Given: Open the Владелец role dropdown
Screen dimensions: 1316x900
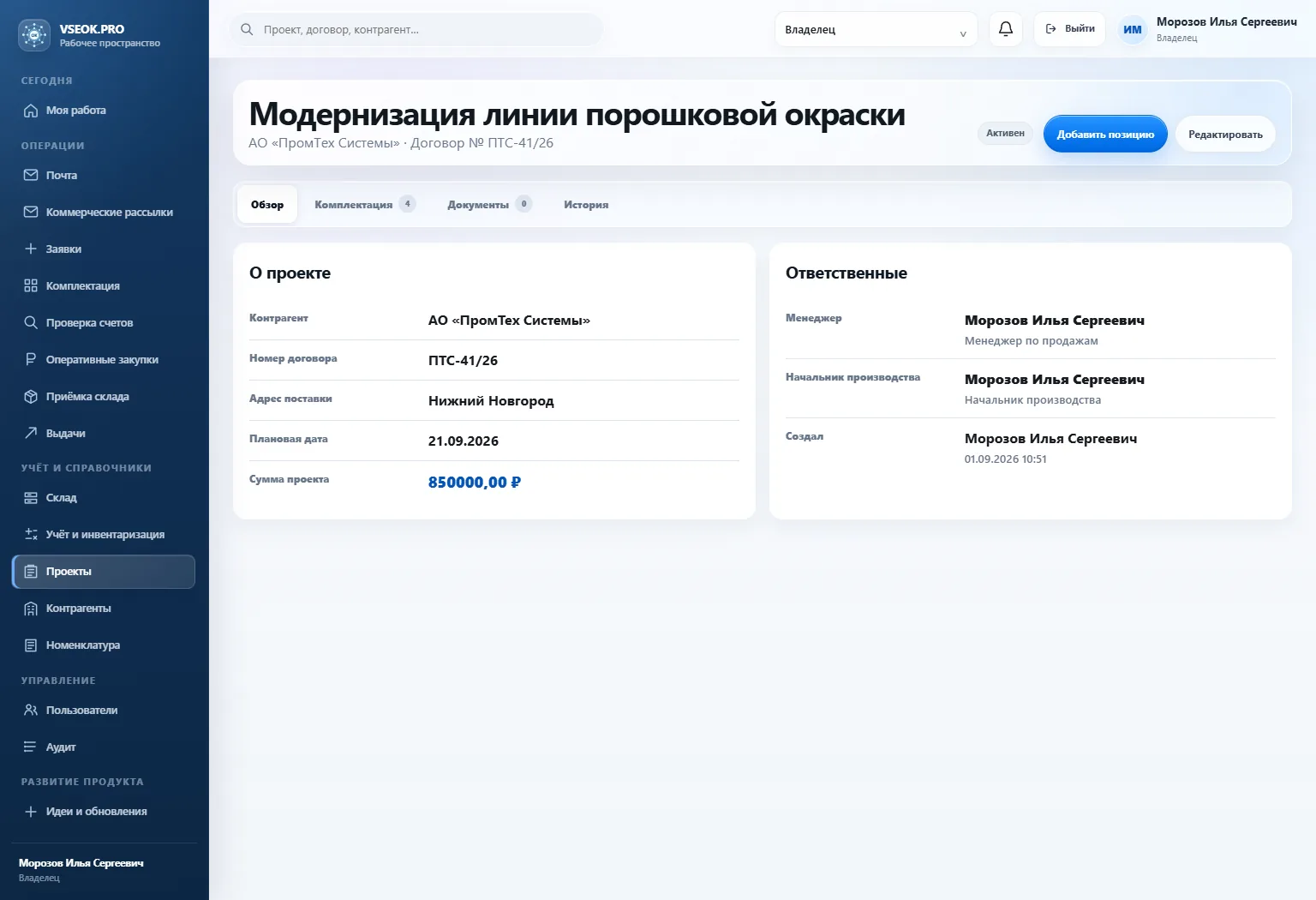Looking at the screenshot, I should pos(876,29).
